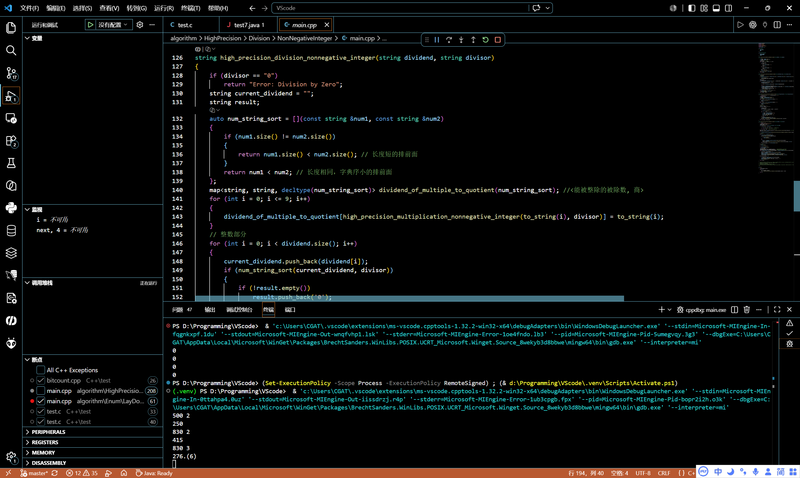Viewport: 800px width, 478px height.
Task: Click the Step Into debug button
Action: 461,40
